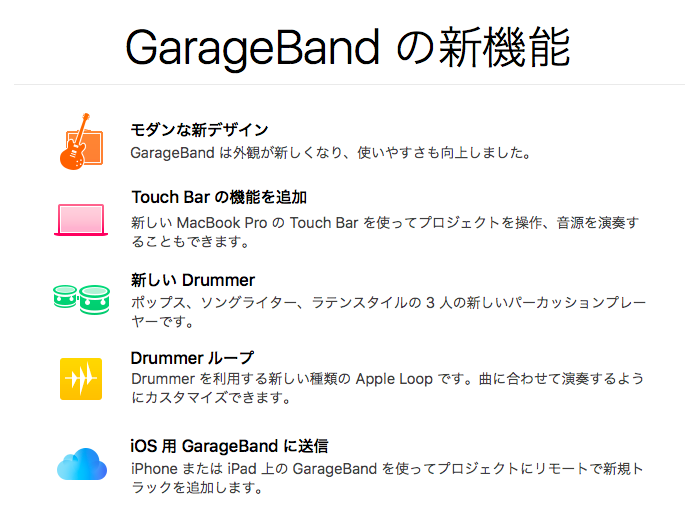Image resolution: width=696 pixels, height=515 pixels.
Task: Select the iOS 用 GarageBand に送信 heading
Action: (x=229, y=446)
